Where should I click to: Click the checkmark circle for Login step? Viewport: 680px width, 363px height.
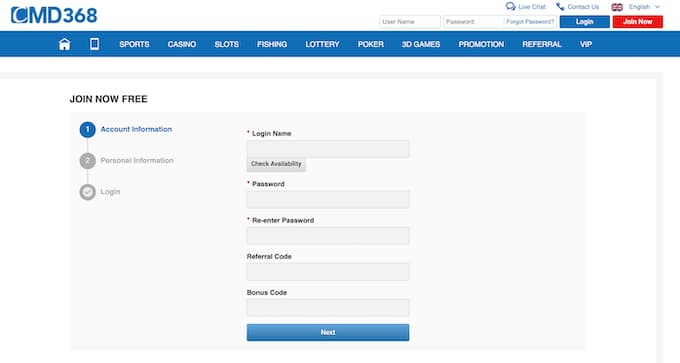click(88, 192)
